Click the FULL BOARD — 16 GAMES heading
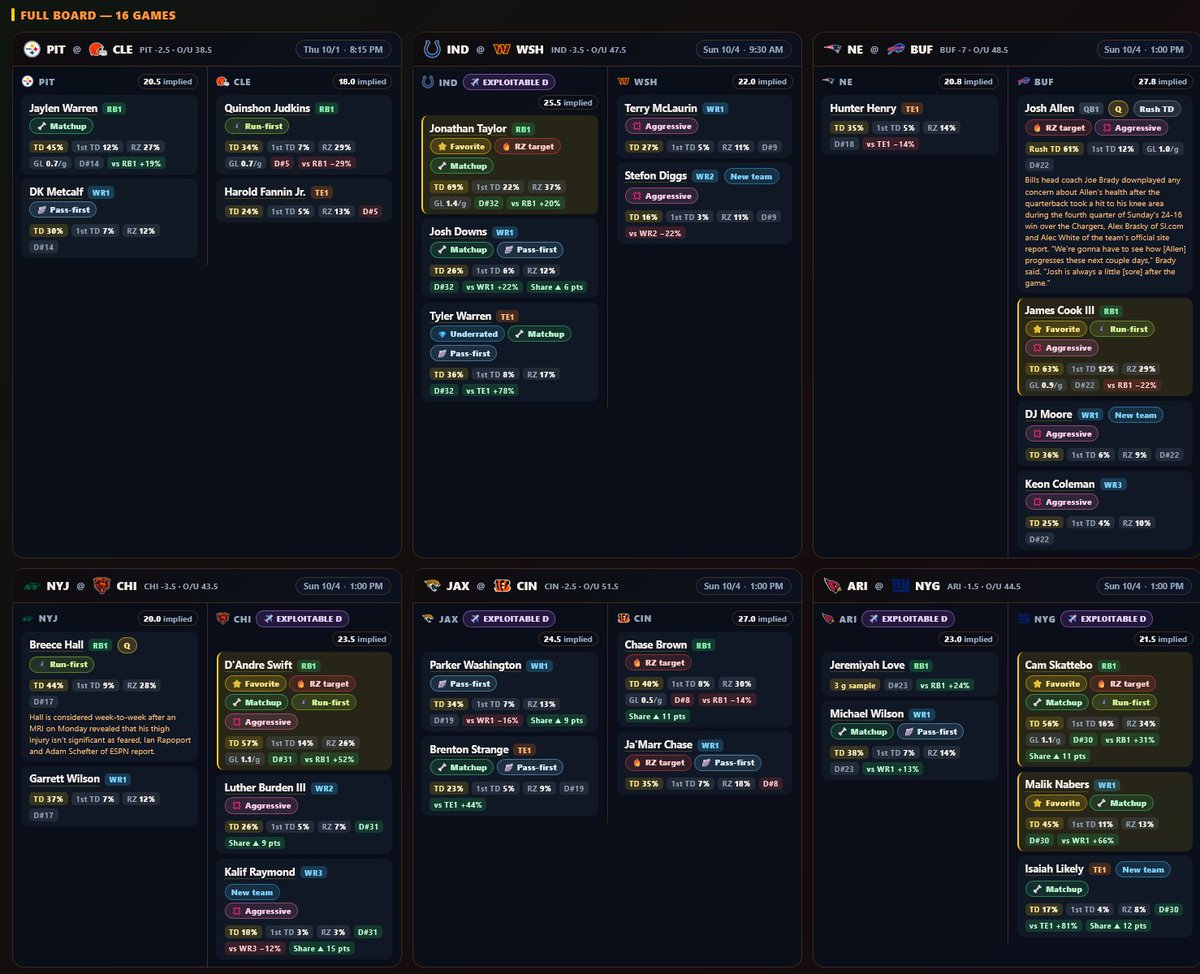1200x974 pixels. click(98, 16)
